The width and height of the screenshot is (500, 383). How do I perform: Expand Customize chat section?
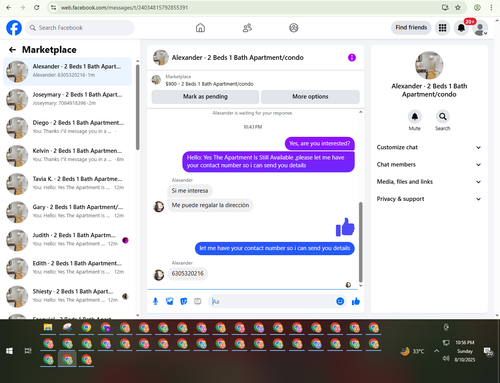coord(429,147)
